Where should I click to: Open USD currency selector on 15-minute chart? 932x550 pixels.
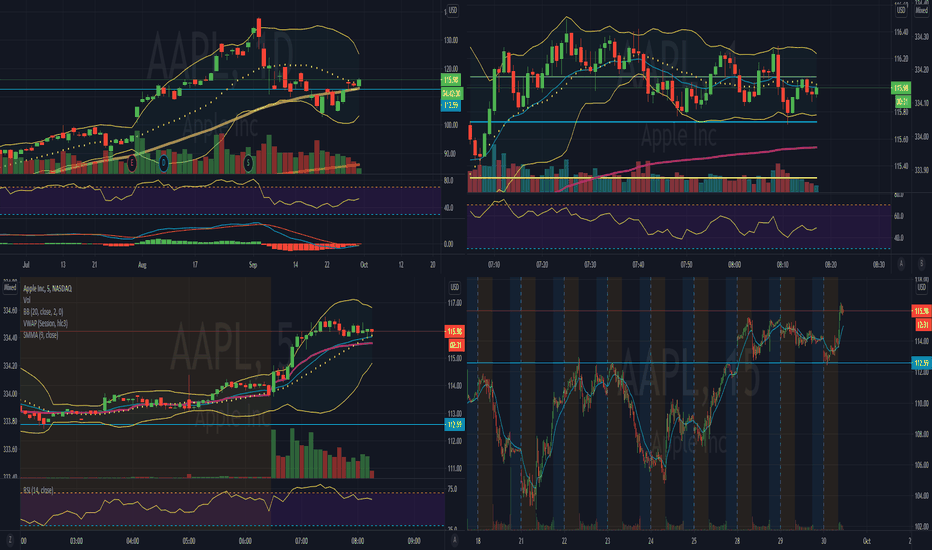(922, 288)
